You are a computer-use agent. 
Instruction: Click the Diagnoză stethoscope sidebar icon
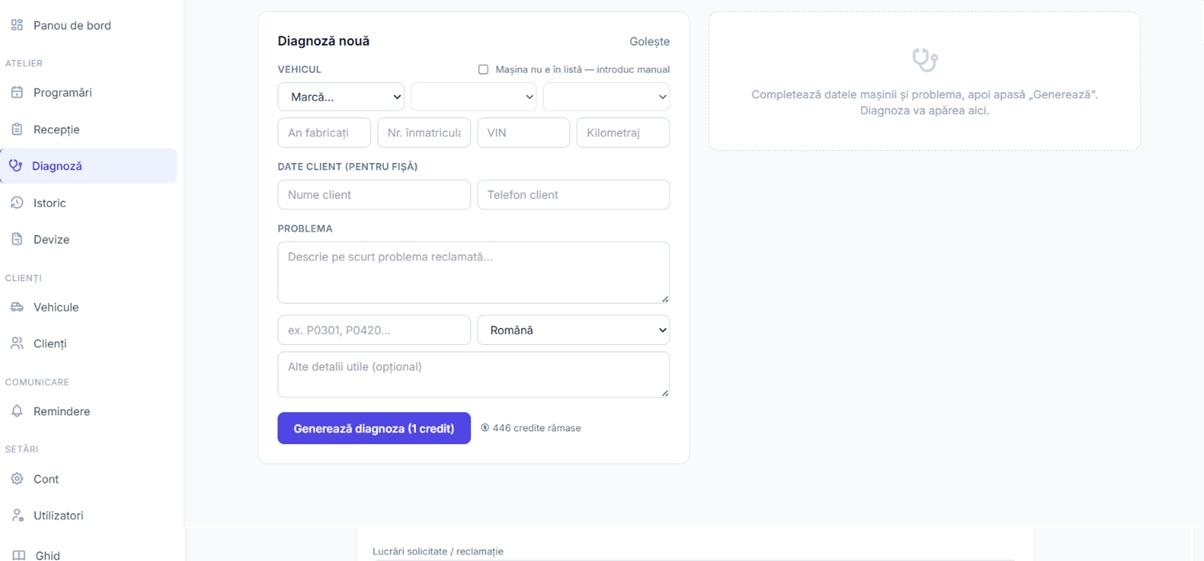click(x=15, y=166)
